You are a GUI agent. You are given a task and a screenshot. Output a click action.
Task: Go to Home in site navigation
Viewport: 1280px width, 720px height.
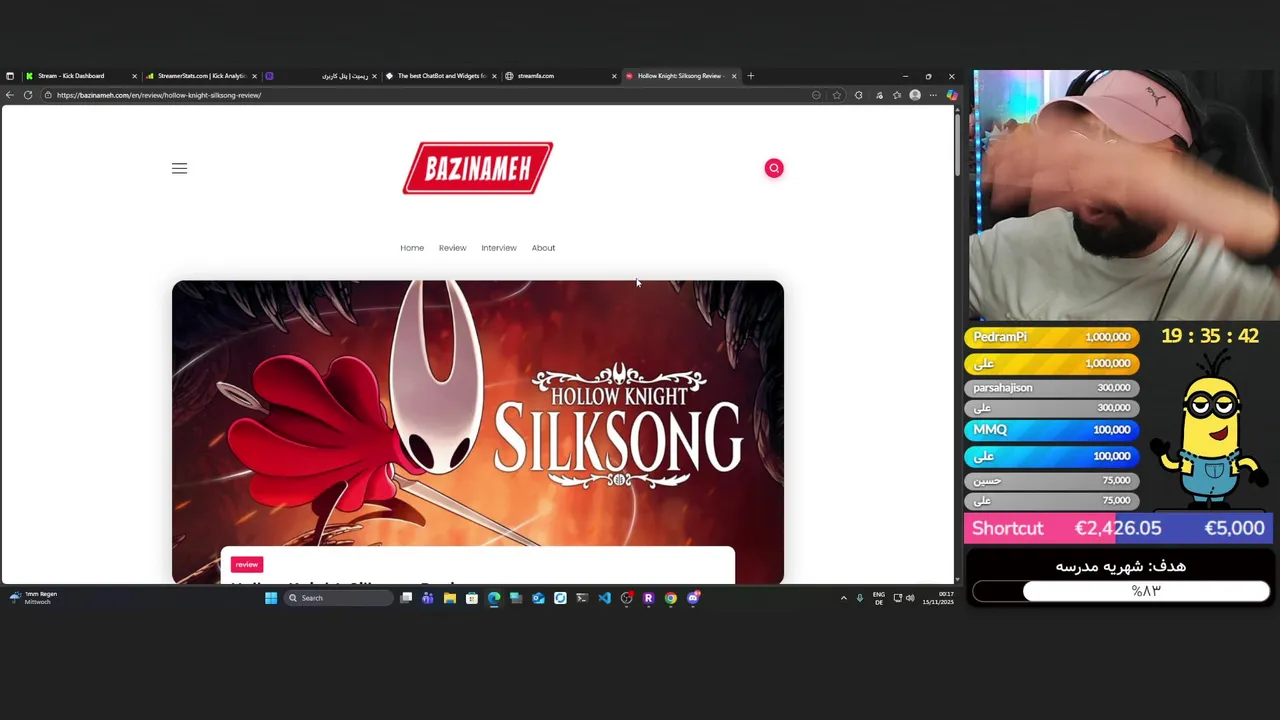click(x=412, y=248)
